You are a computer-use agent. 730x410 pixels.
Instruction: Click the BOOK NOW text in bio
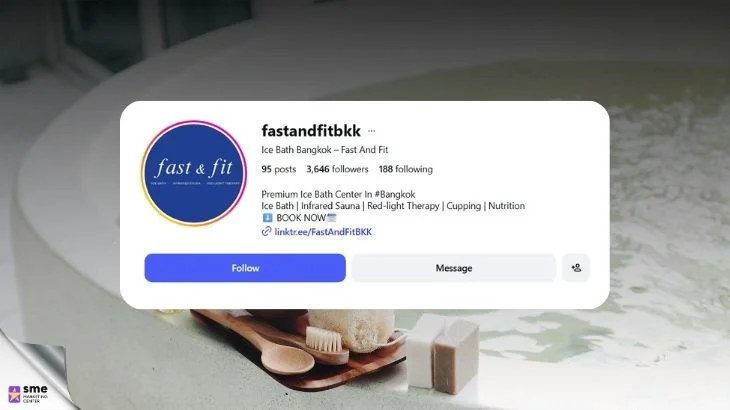[301, 218]
